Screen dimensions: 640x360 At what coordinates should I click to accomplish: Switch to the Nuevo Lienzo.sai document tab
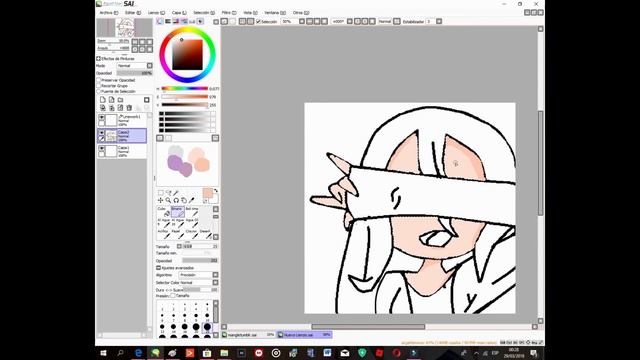pos(304,335)
